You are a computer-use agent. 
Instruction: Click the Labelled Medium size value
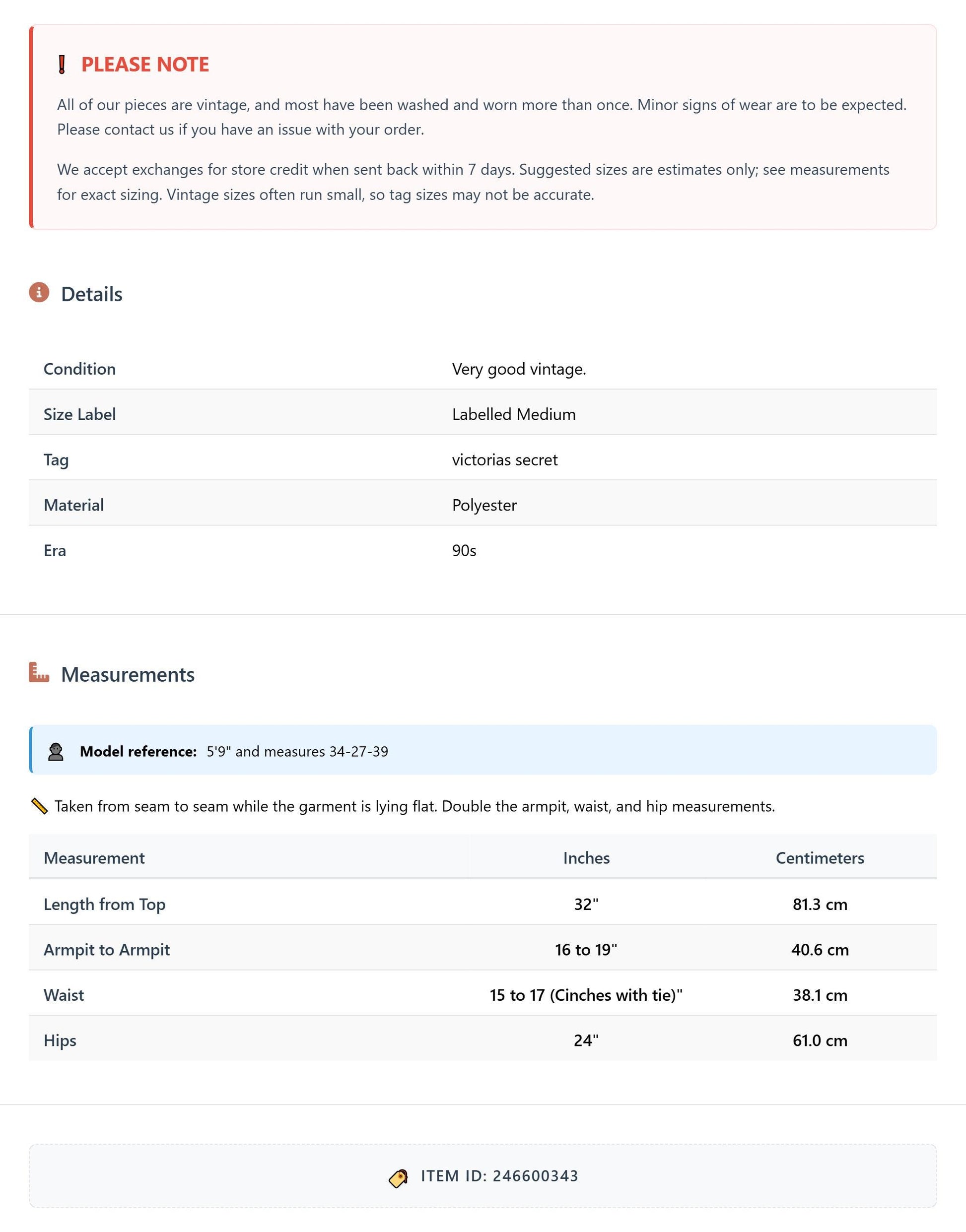[x=514, y=414]
